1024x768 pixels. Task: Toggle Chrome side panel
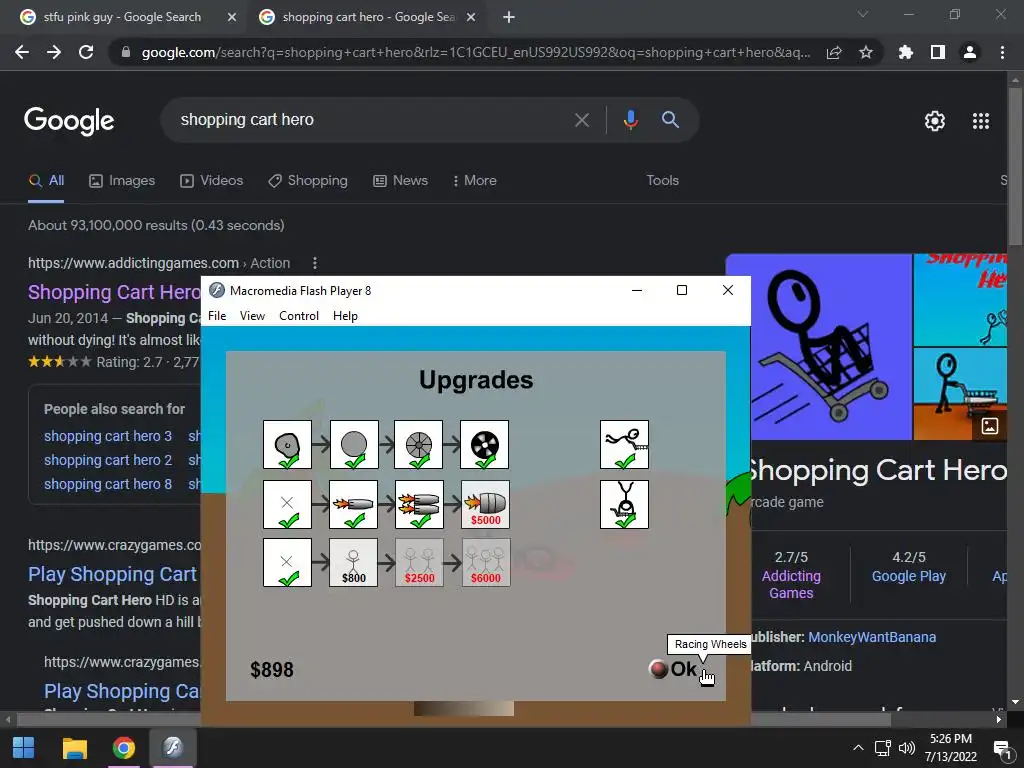(x=938, y=52)
